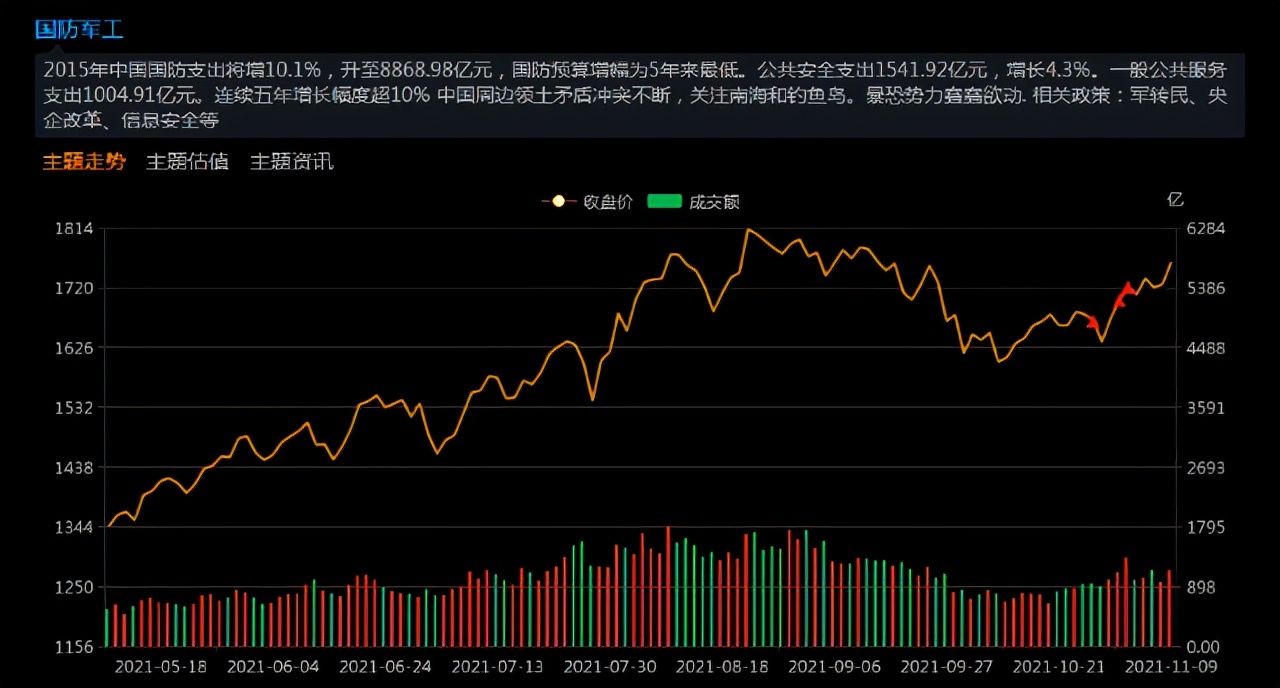Select the 主题走势 view

click(84, 161)
